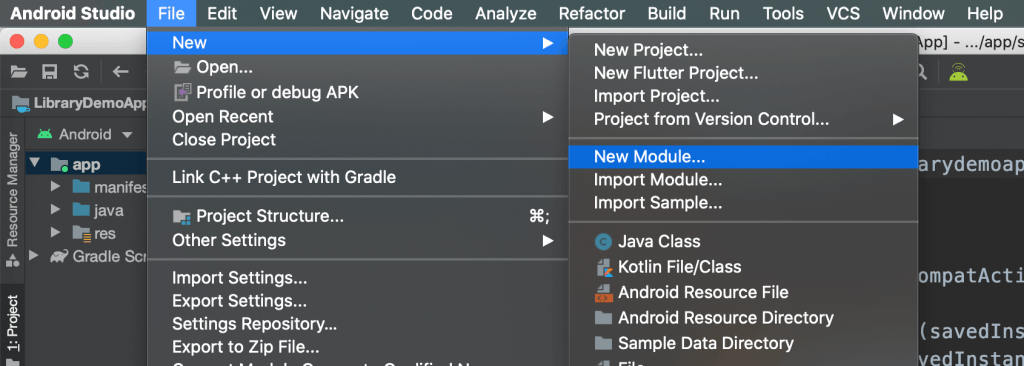The height and width of the screenshot is (366, 1024).
Task: Click the Open file toolbar icon
Action: click(x=19, y=71)
